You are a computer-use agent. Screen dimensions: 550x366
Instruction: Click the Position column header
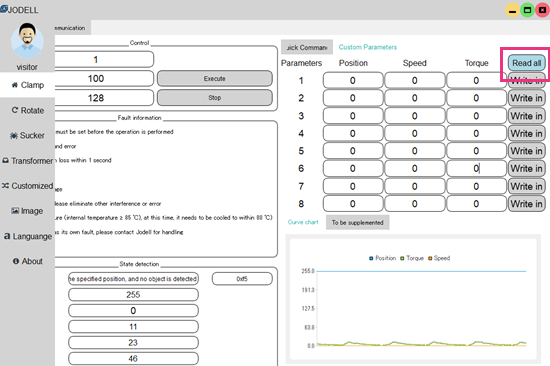(x=353, y=63)
